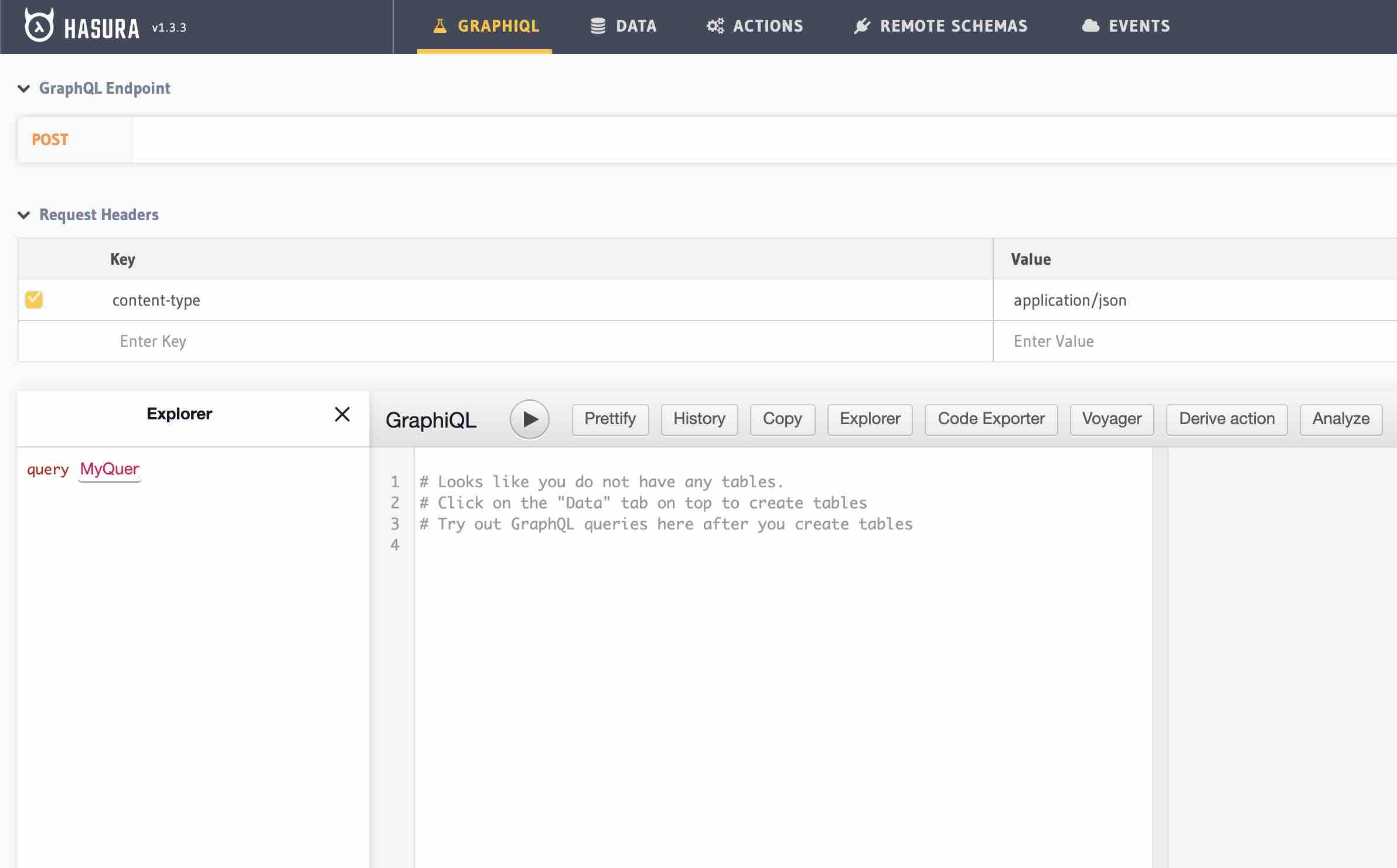Open the GraphiQL tab
Image resolution: width=1397 pixels, height=868 pixels.
coord(485,26)
